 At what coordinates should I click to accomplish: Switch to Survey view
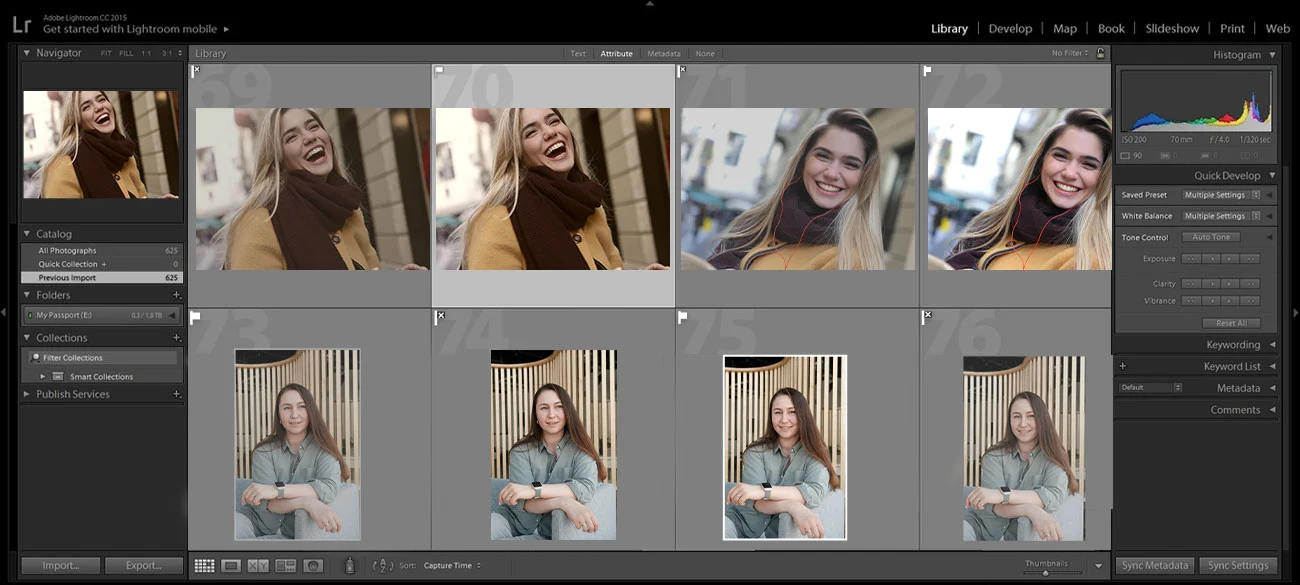pos(285,565)
